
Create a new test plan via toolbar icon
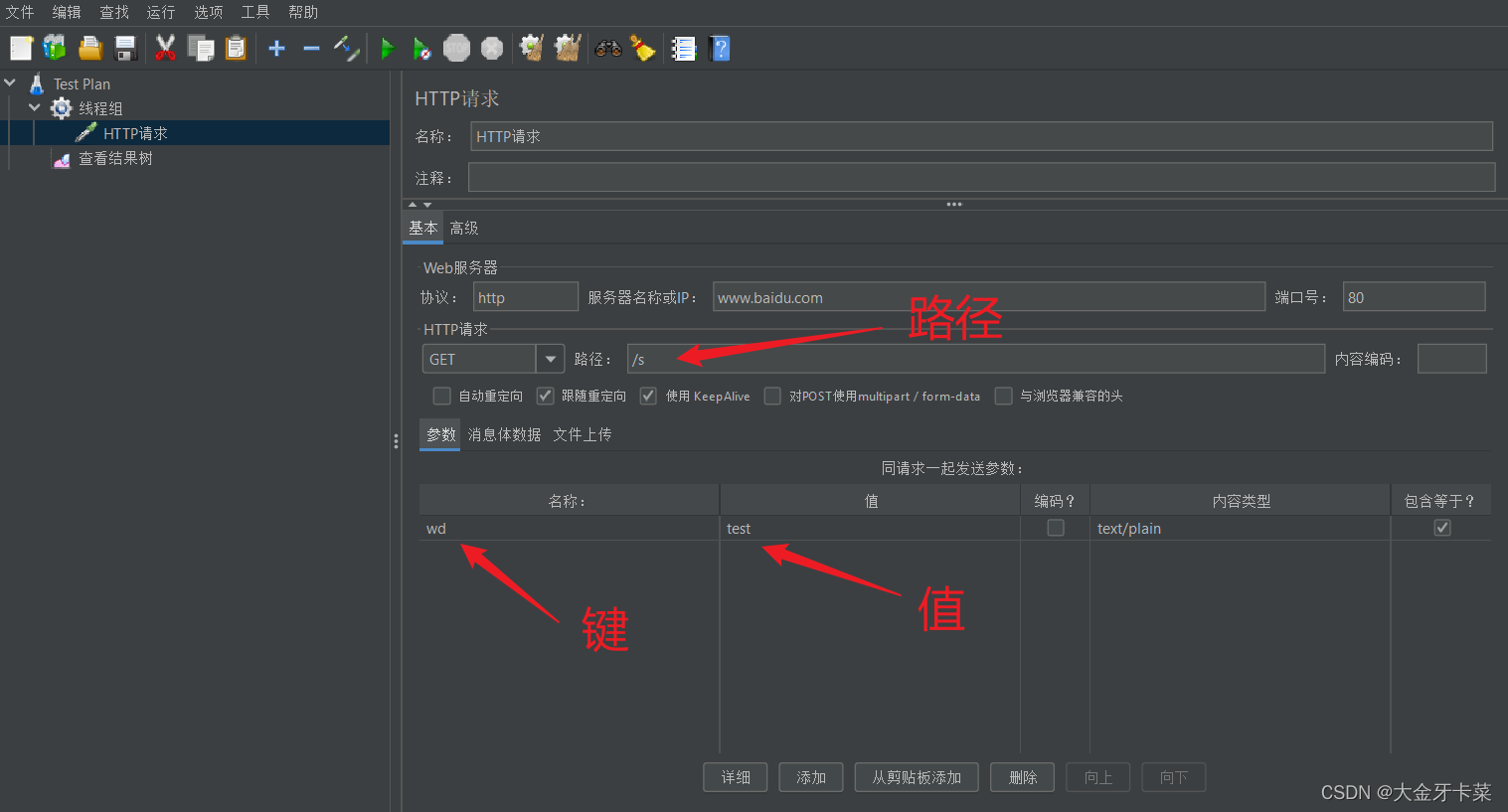click(x=22, y=48)
